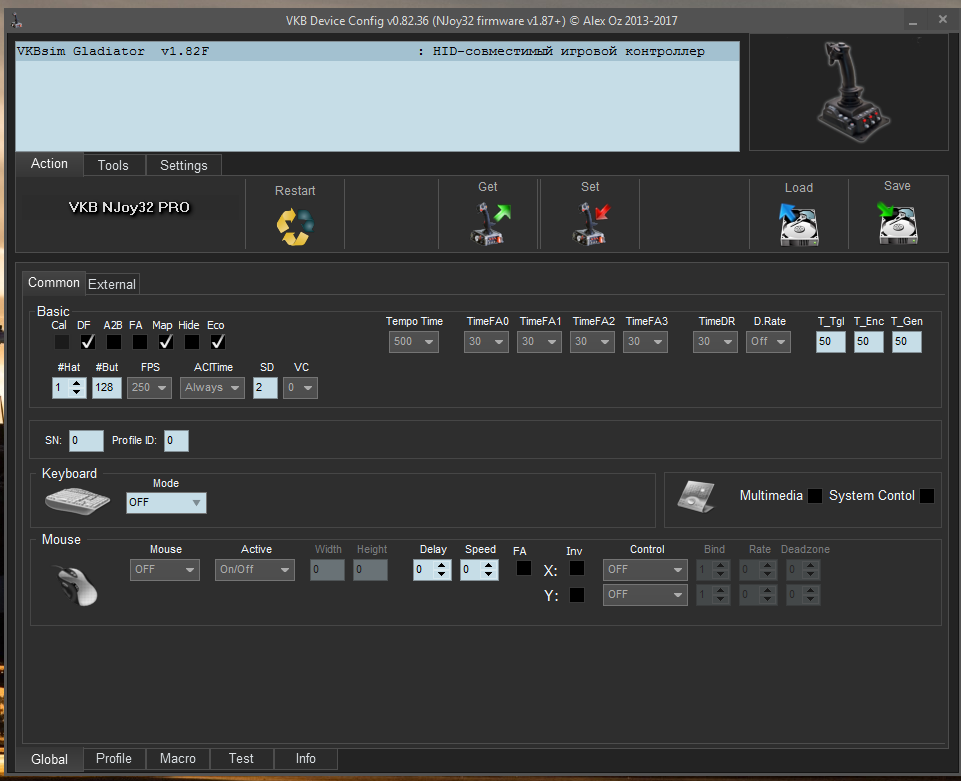Click the T_Tgl input field

[831, 342]
